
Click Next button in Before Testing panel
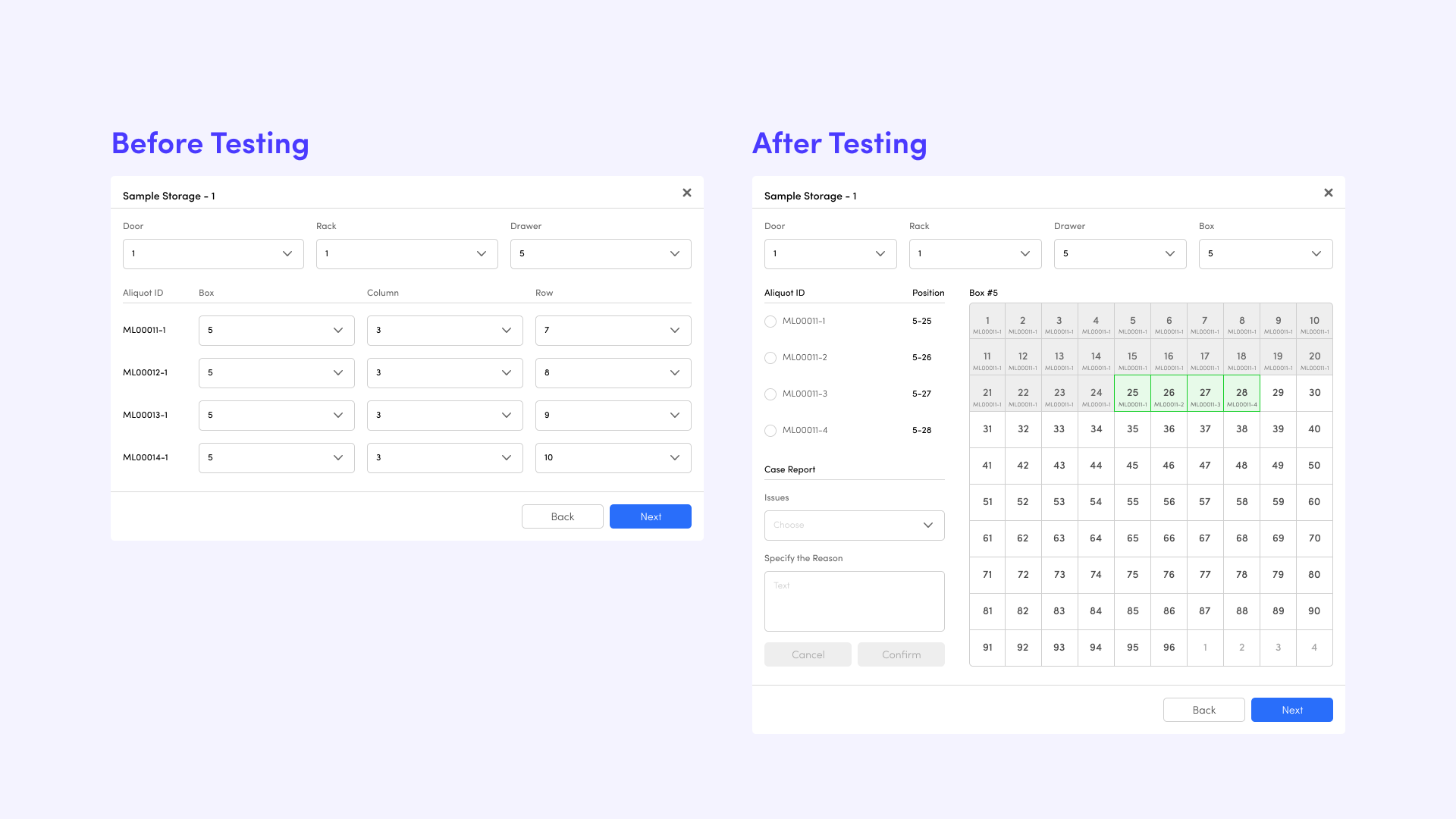[x=650, y=517]
